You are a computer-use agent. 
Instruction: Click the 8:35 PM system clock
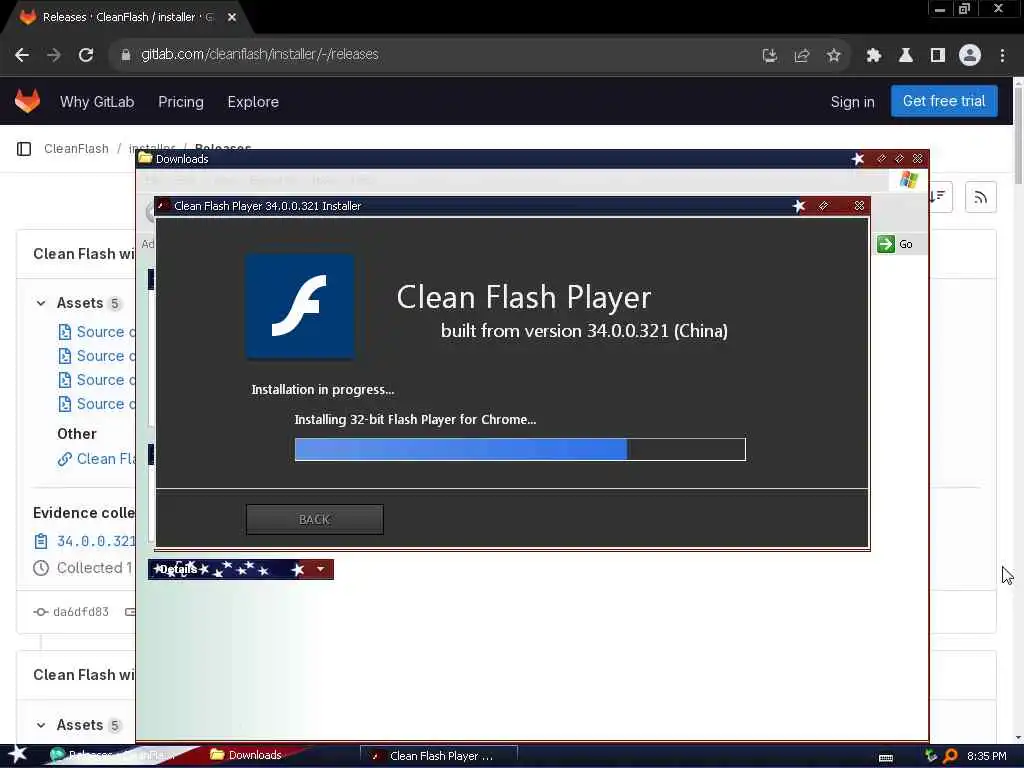pos(986,756)
